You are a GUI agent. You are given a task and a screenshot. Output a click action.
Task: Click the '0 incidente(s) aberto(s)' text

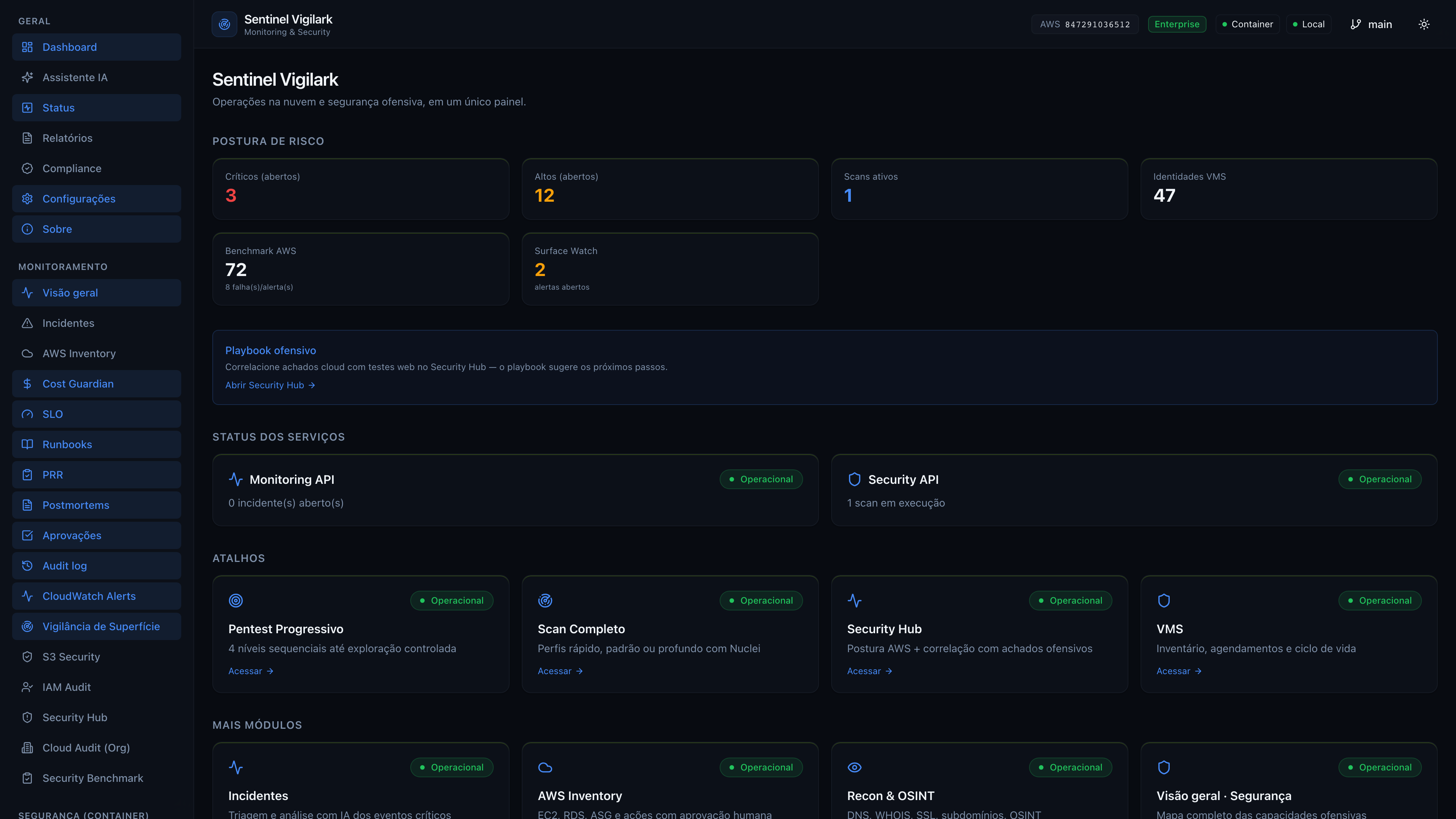pos(286,503)
